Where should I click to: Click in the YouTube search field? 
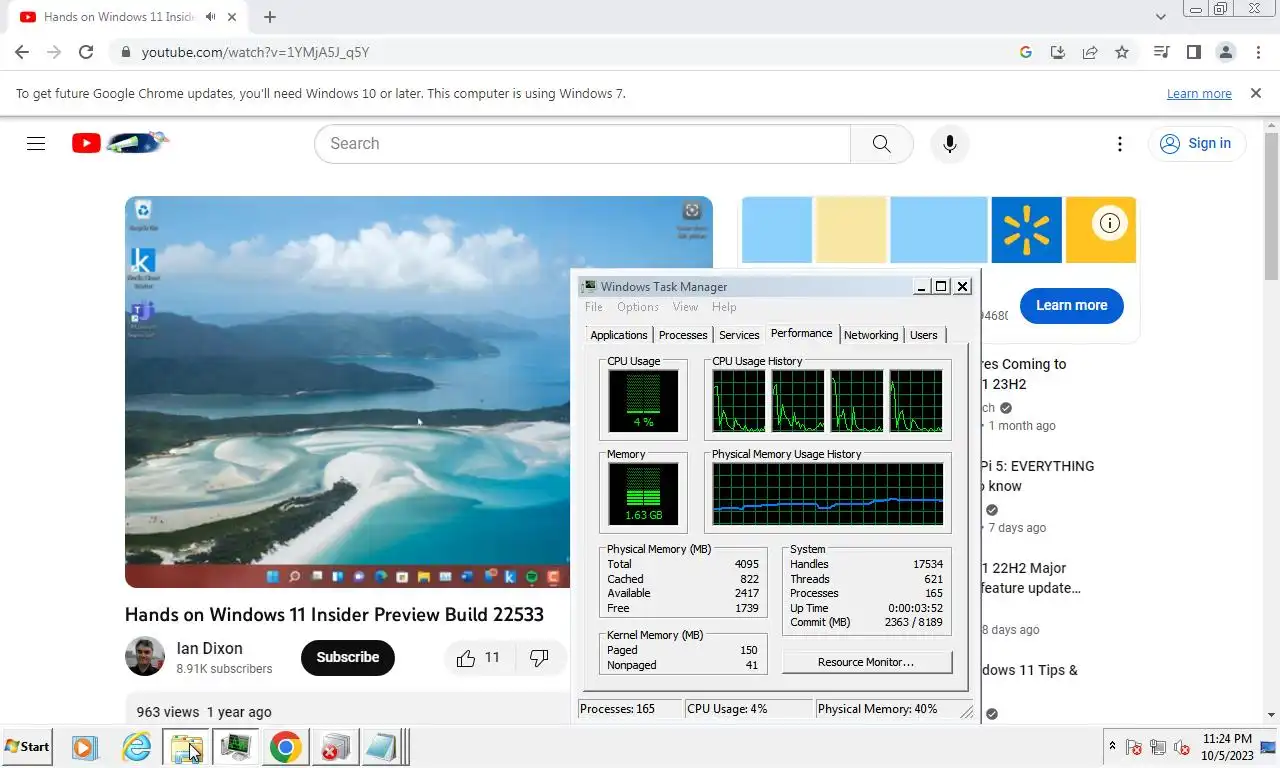pyautogui.click(x=582, y=143)
